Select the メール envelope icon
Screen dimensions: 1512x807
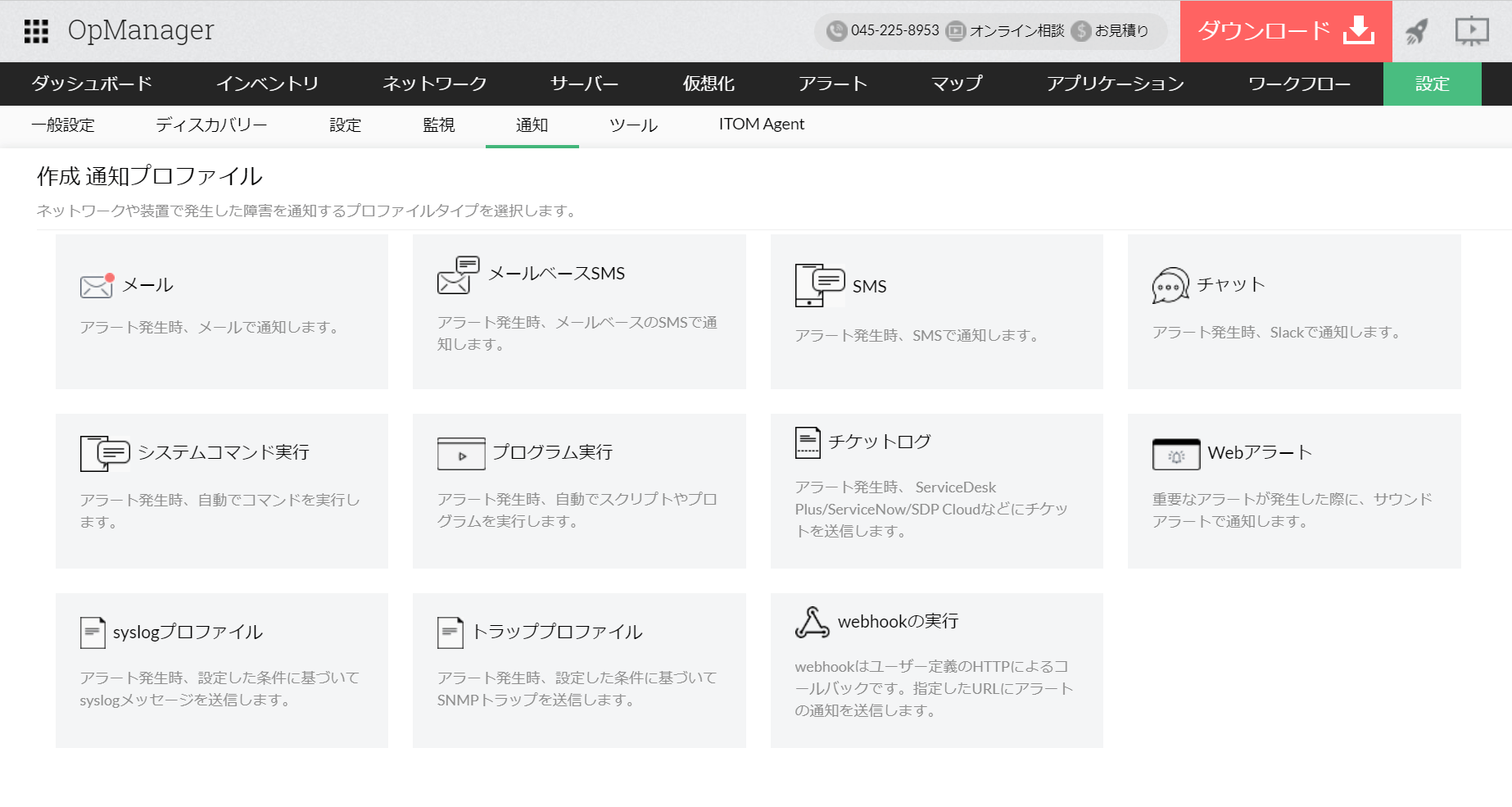click(97, 285)
